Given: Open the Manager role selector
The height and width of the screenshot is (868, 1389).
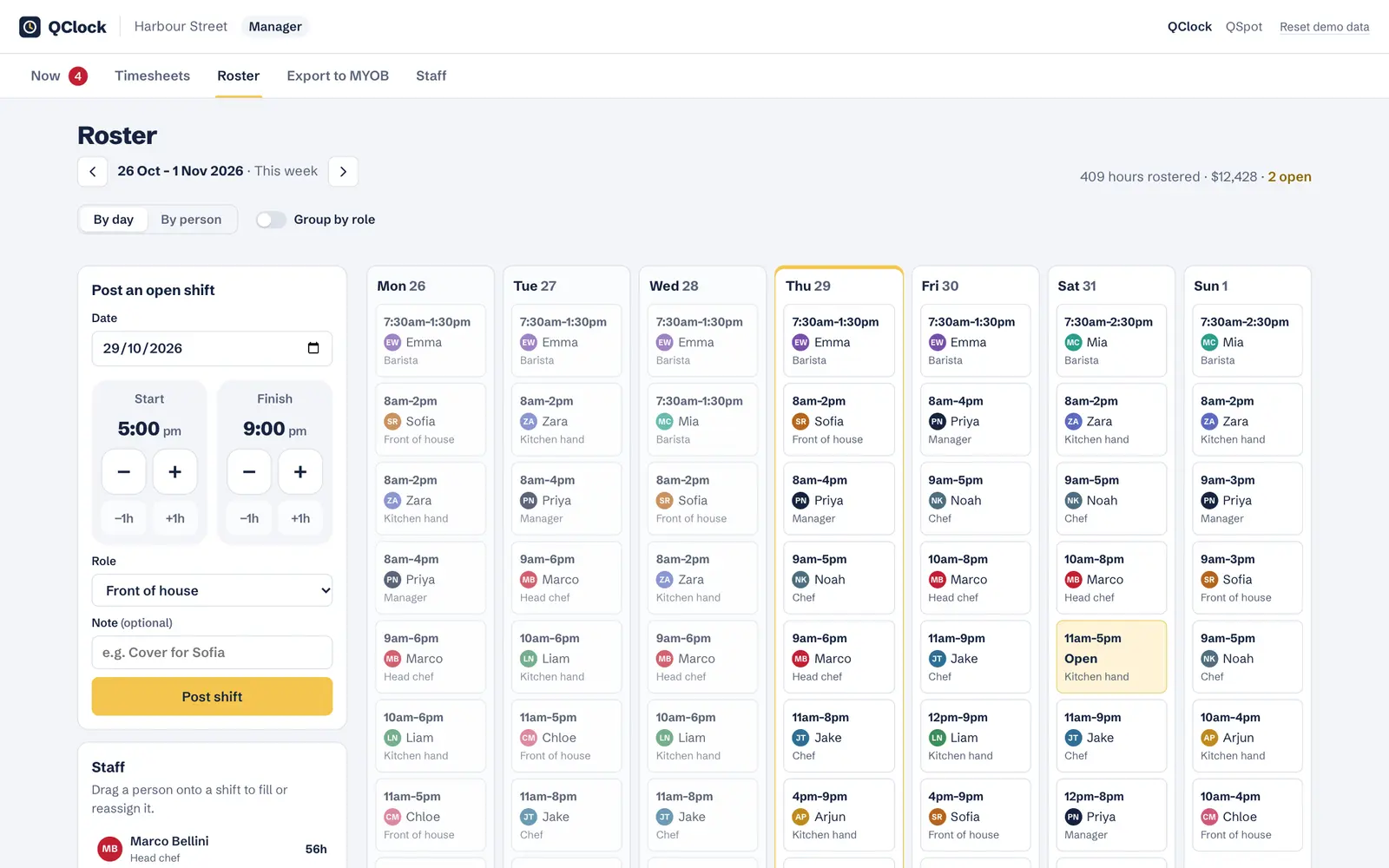Looking at the screenshot, I should click(x=275, y=27).
